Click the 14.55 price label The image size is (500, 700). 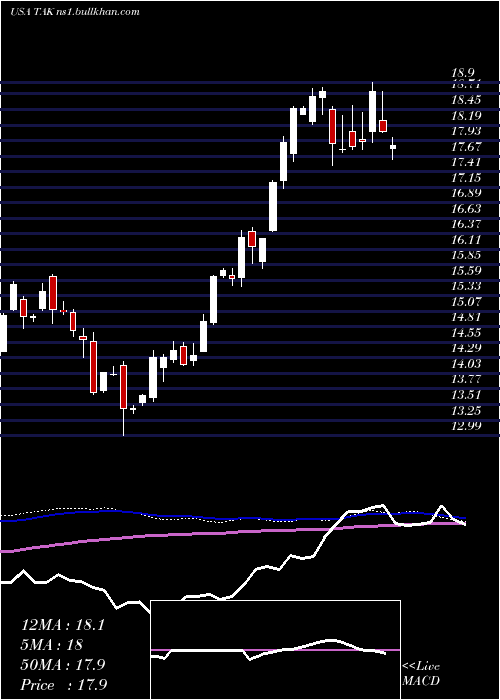(466, 333)
